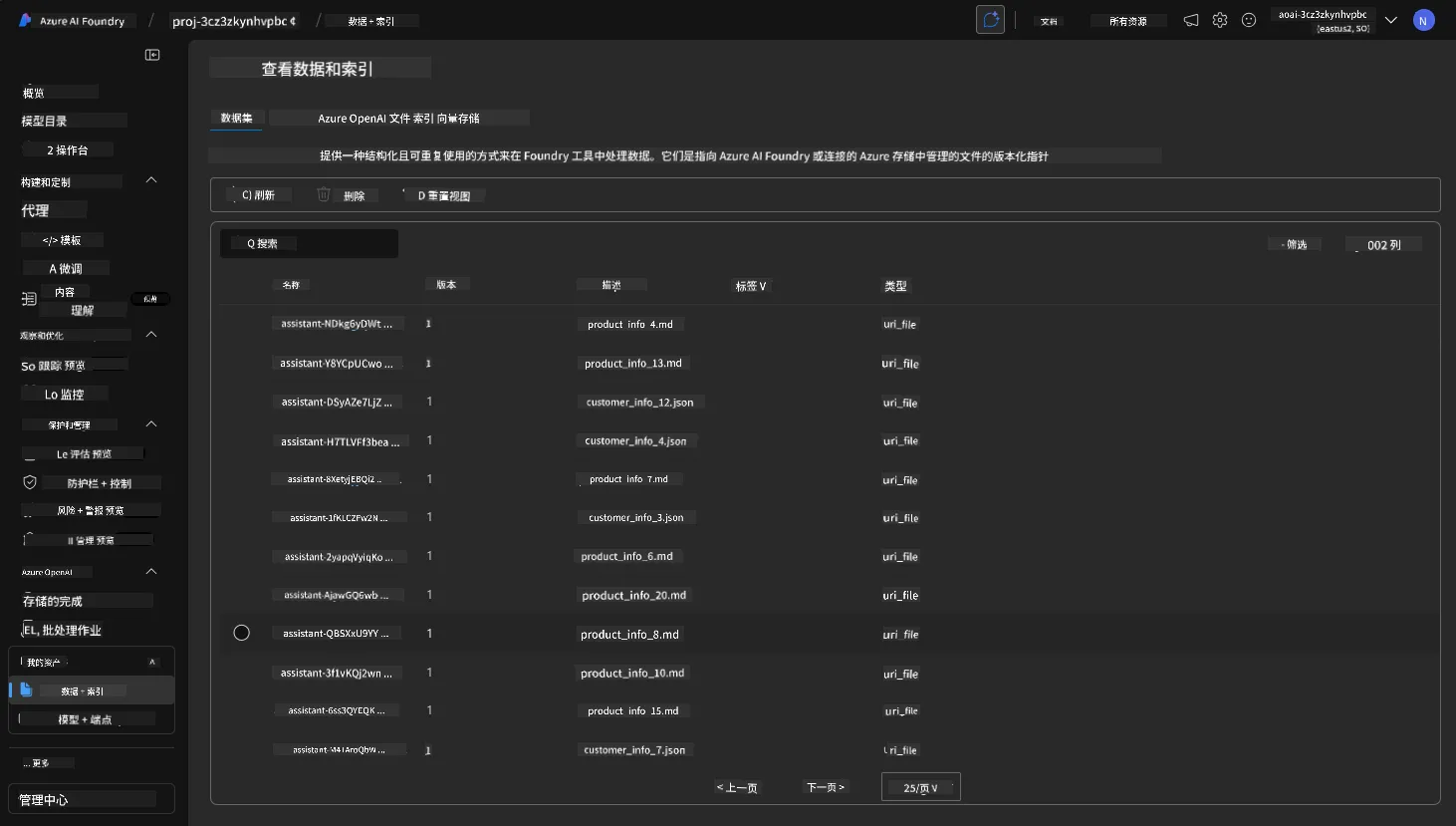Collapse the Azure OpenAI sidebar section
Screen dimensions: 1456x826
[151, 572]
